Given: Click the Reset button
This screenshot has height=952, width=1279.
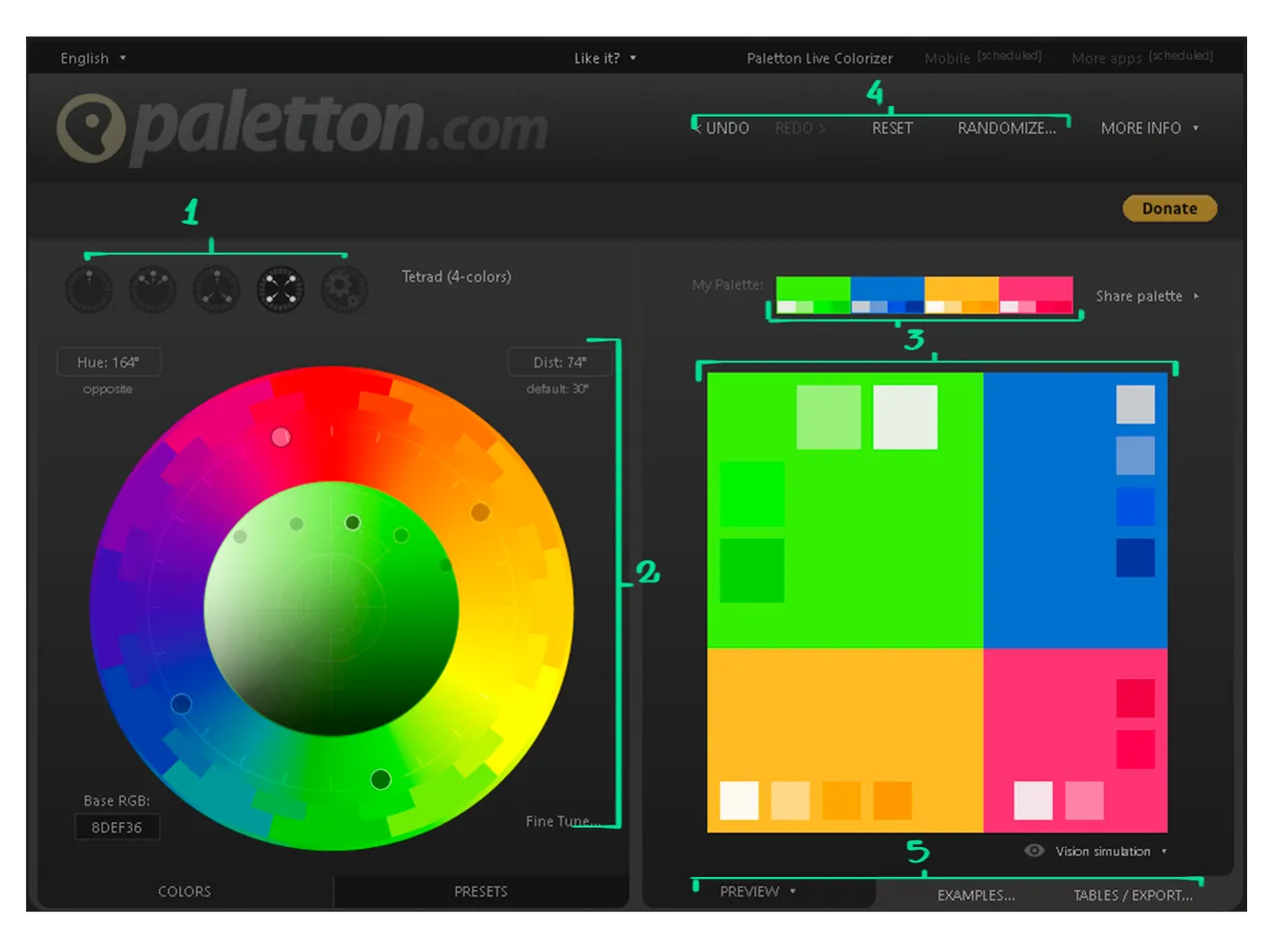Looking at the screenshot, I should point(892,128).
